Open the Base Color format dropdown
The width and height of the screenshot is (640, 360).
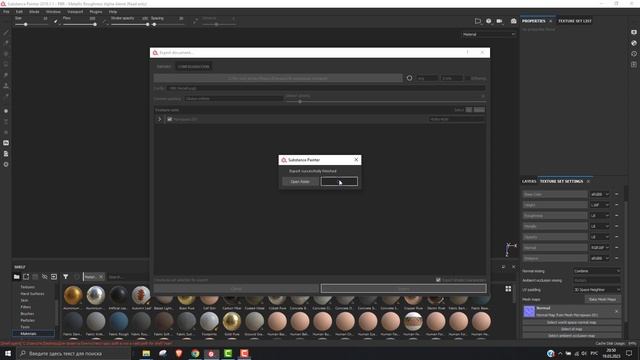tap(600, 194)
